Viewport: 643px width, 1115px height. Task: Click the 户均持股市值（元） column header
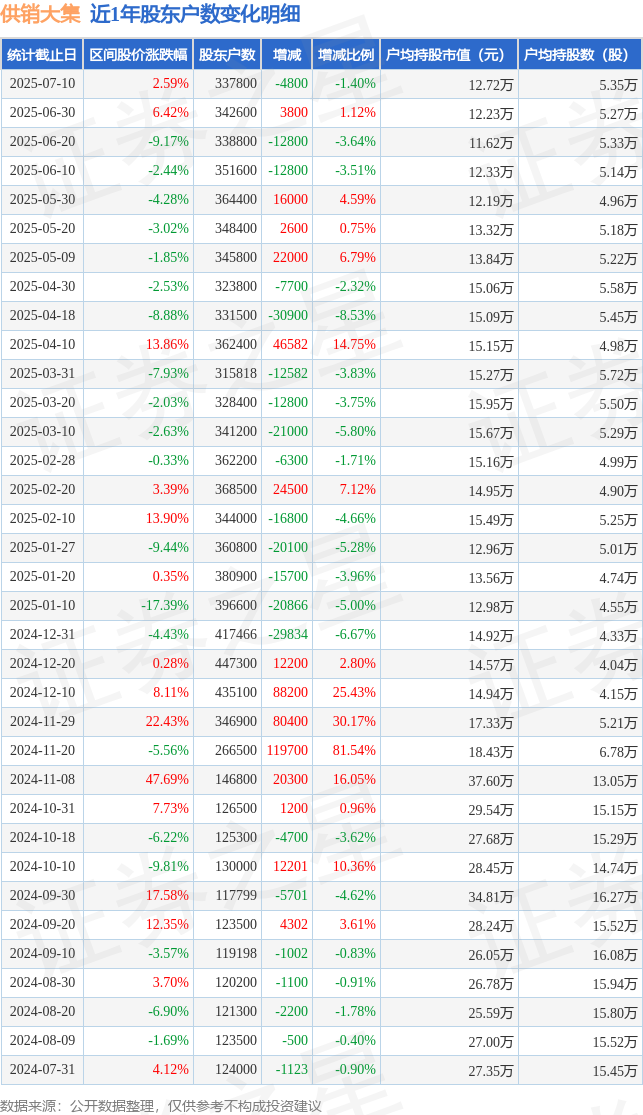click(449, 55)
